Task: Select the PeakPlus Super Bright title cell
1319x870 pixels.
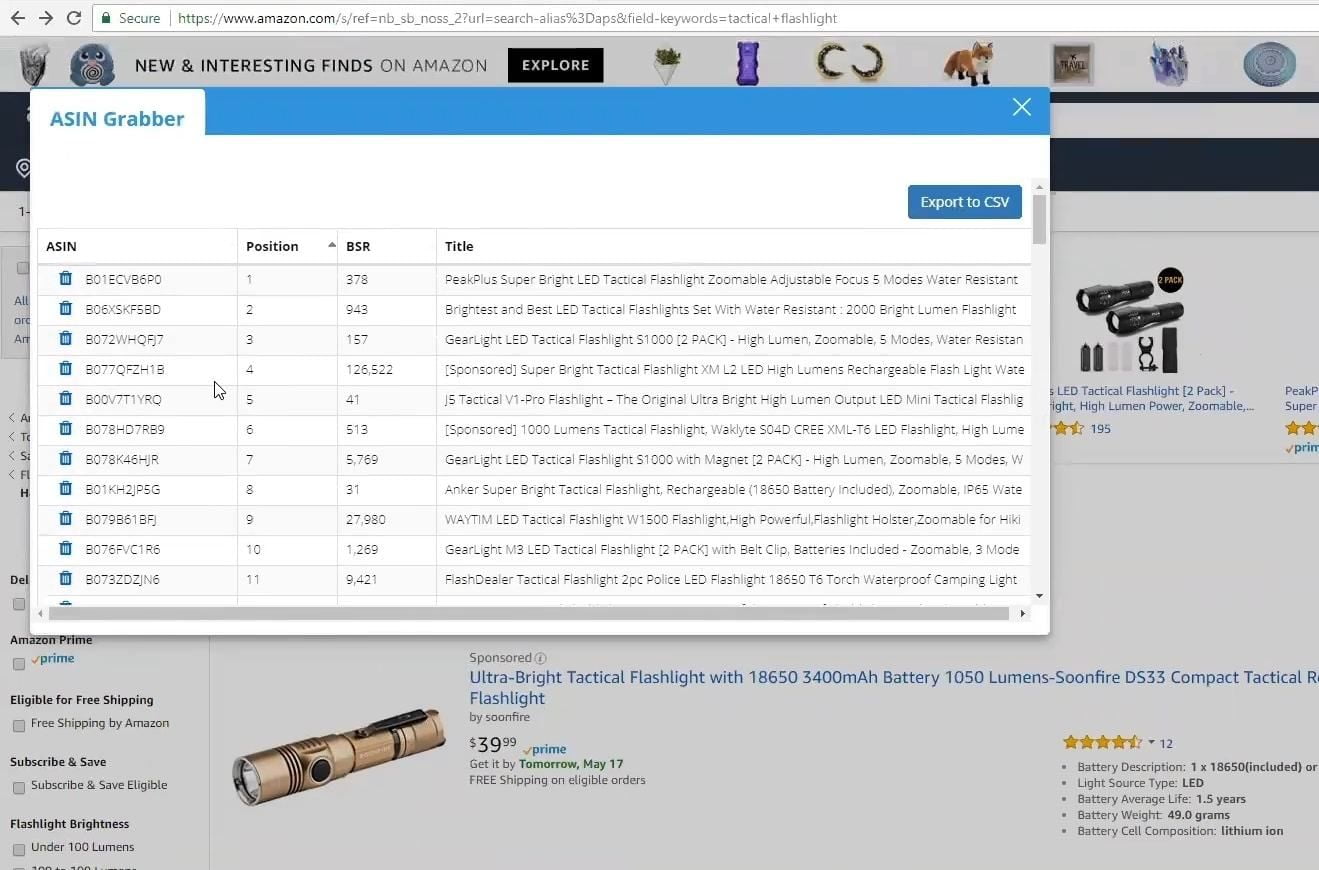Action: click(x=733, y=279)
